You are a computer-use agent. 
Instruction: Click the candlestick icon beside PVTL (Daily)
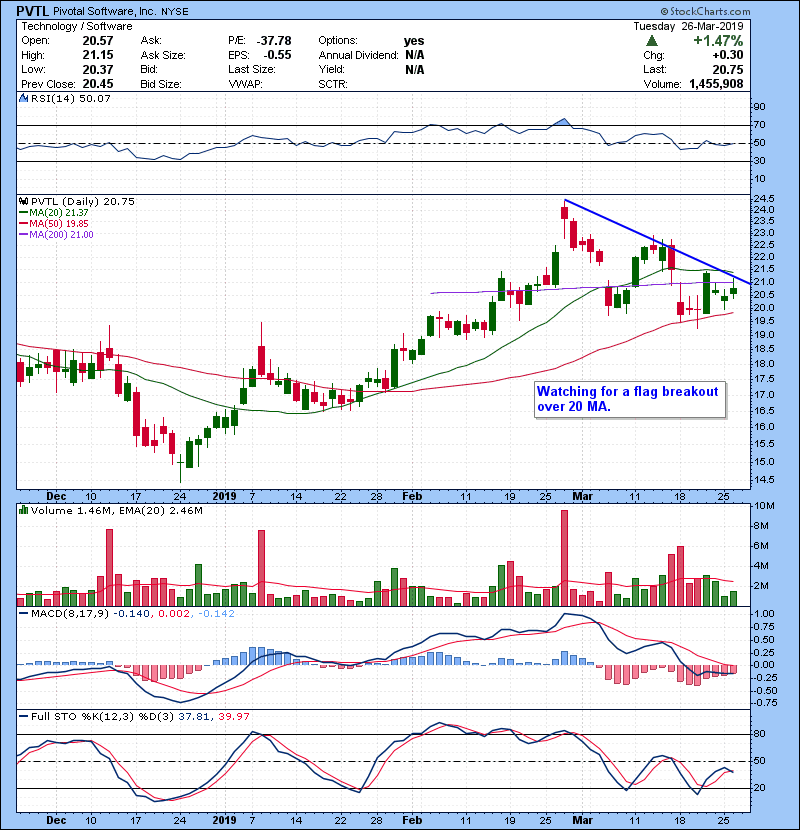point(23,201)
